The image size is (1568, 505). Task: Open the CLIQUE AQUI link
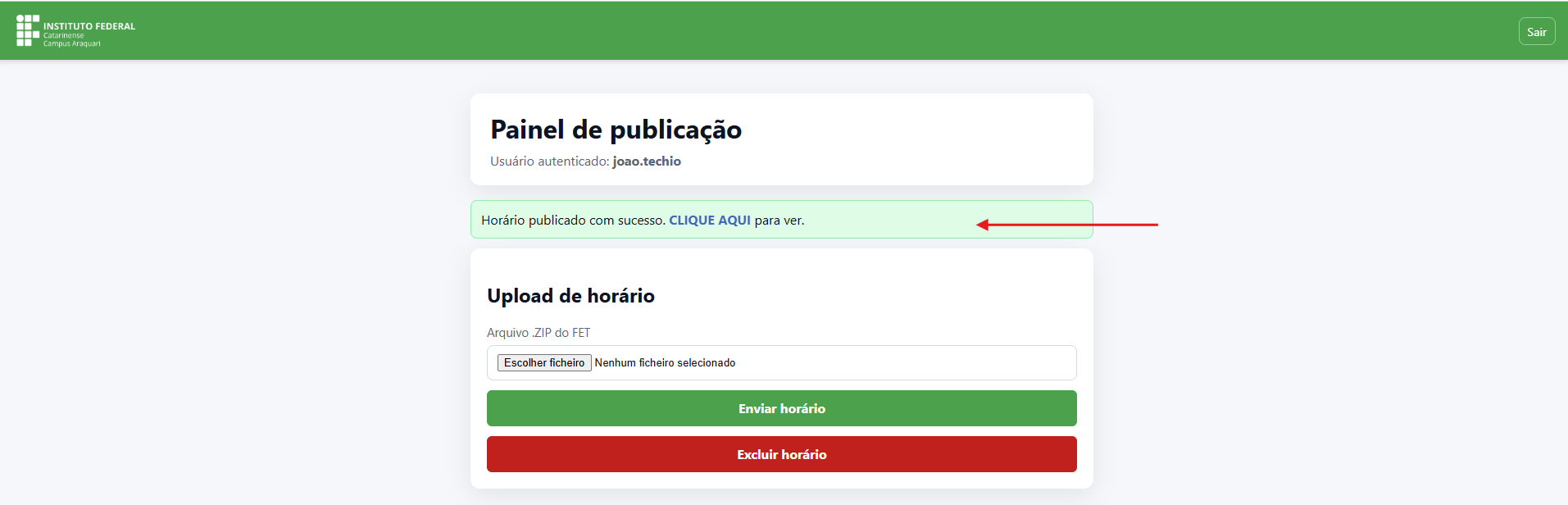[710, 221]
